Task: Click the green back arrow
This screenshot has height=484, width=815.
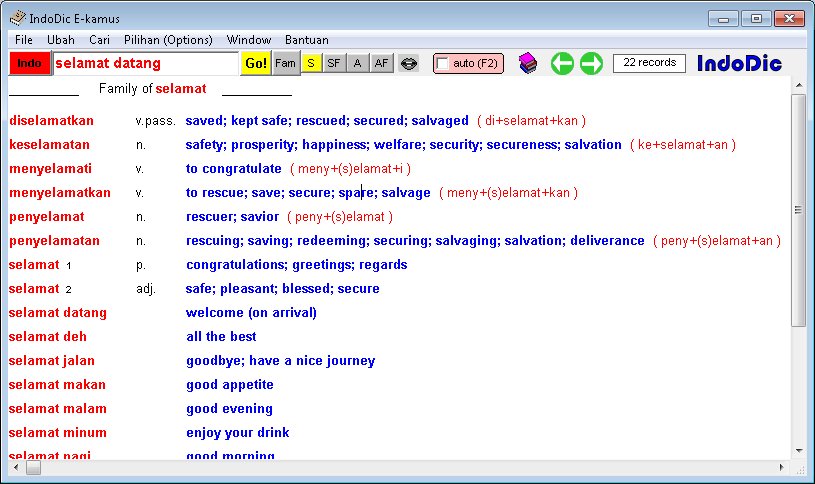Action: click(x=562, y=63)
